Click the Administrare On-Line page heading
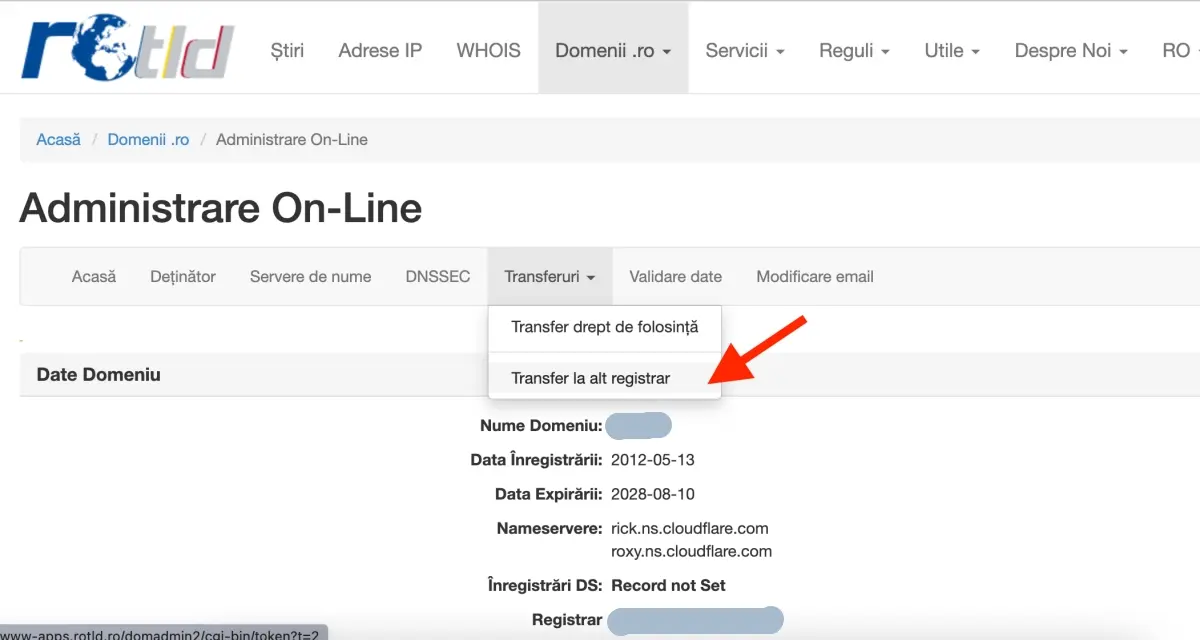 [x=221, y=208]
